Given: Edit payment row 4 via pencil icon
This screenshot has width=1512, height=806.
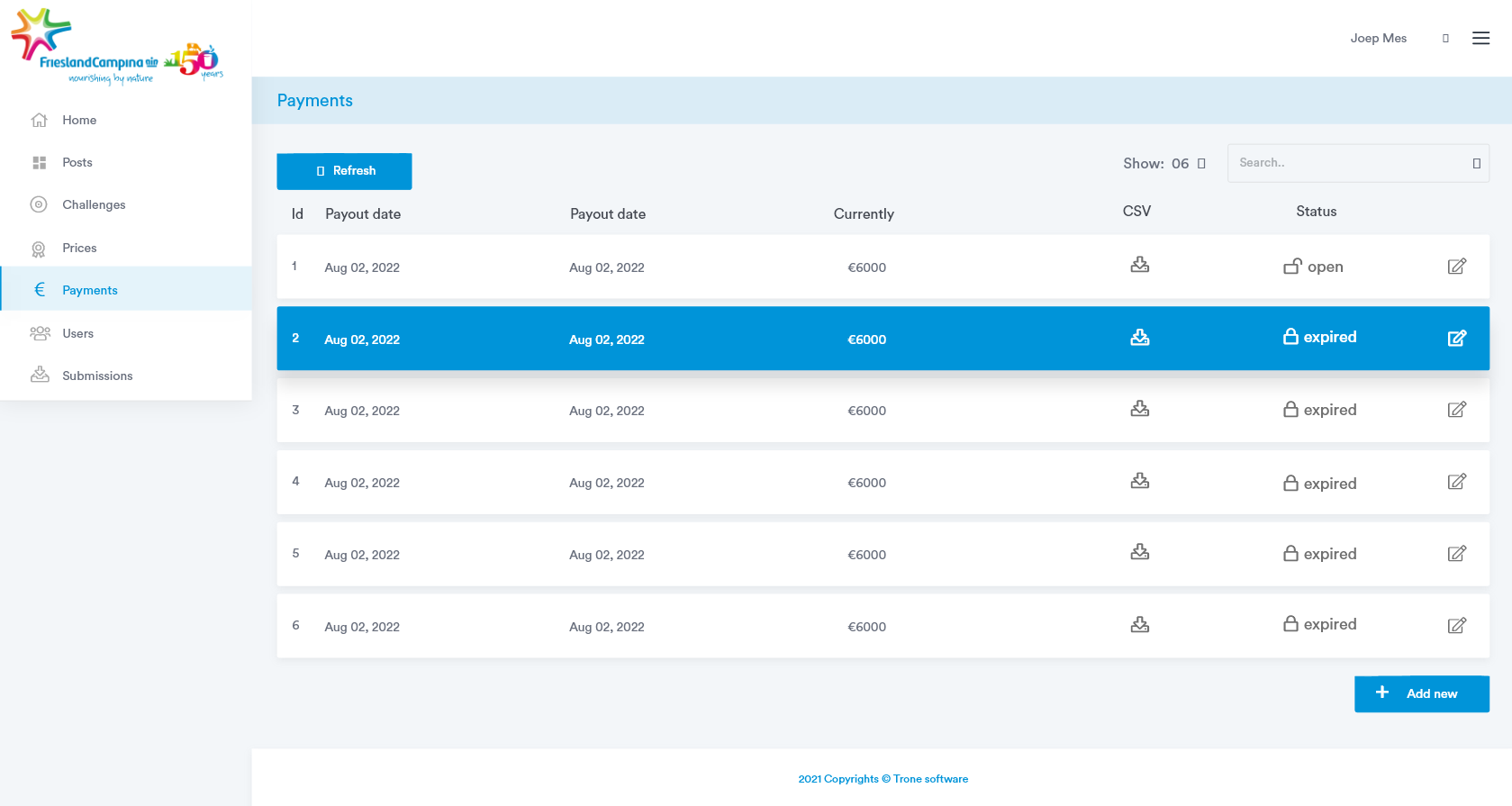Looking at the screenshot, I should click(x=1456, y=482).
